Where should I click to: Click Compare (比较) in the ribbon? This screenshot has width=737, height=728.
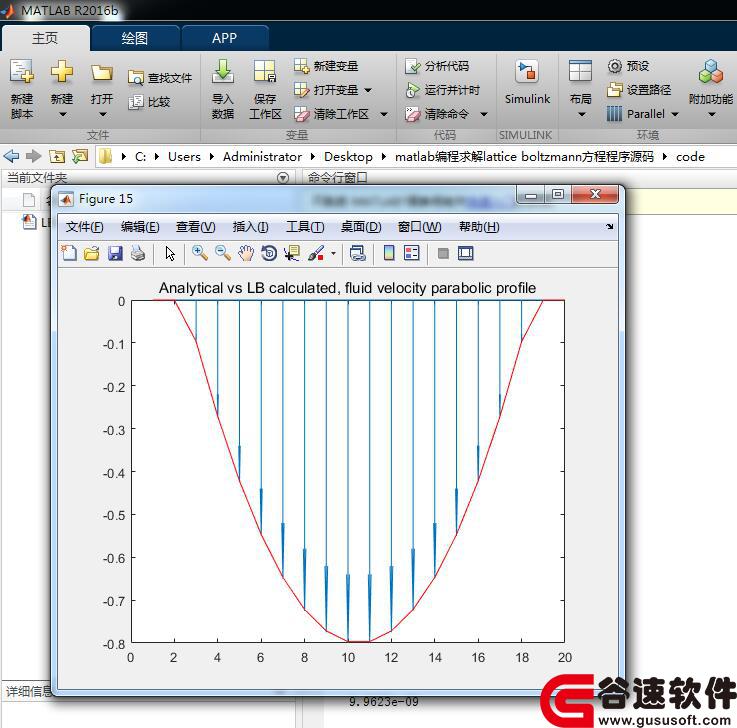pos(149,102)
